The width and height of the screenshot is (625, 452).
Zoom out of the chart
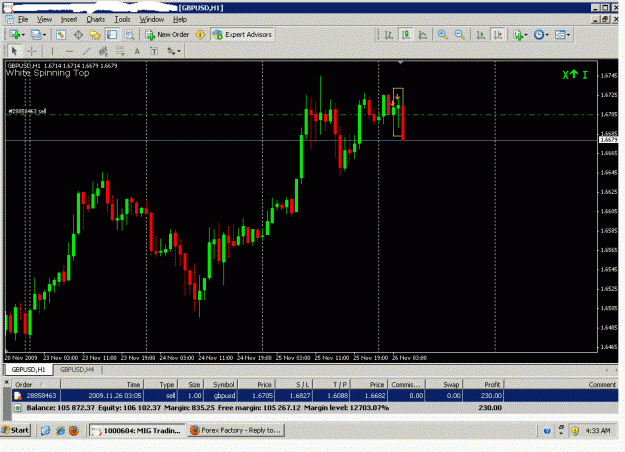tap(460, 35)
